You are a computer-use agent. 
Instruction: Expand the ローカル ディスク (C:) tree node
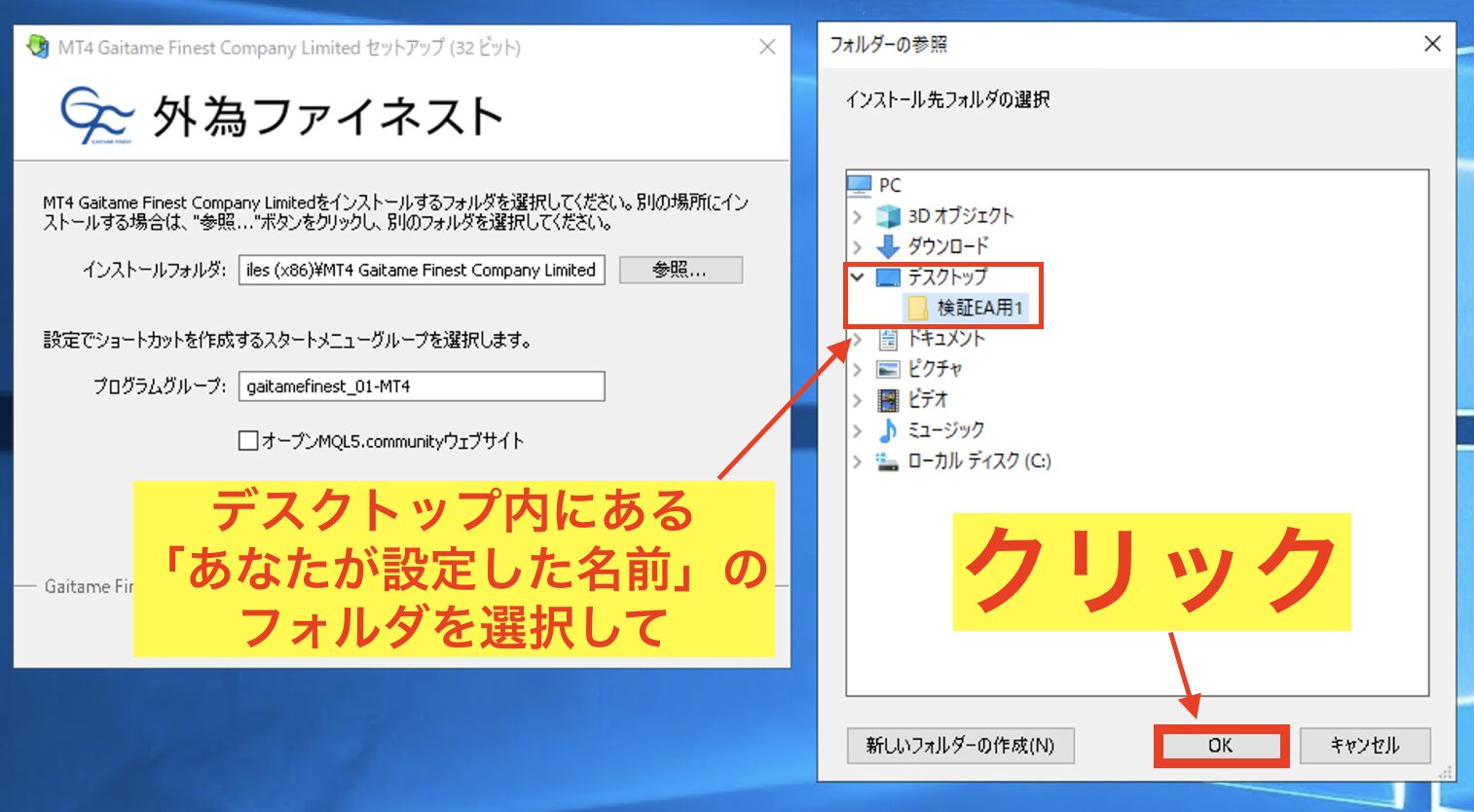(x=858, y=461)
